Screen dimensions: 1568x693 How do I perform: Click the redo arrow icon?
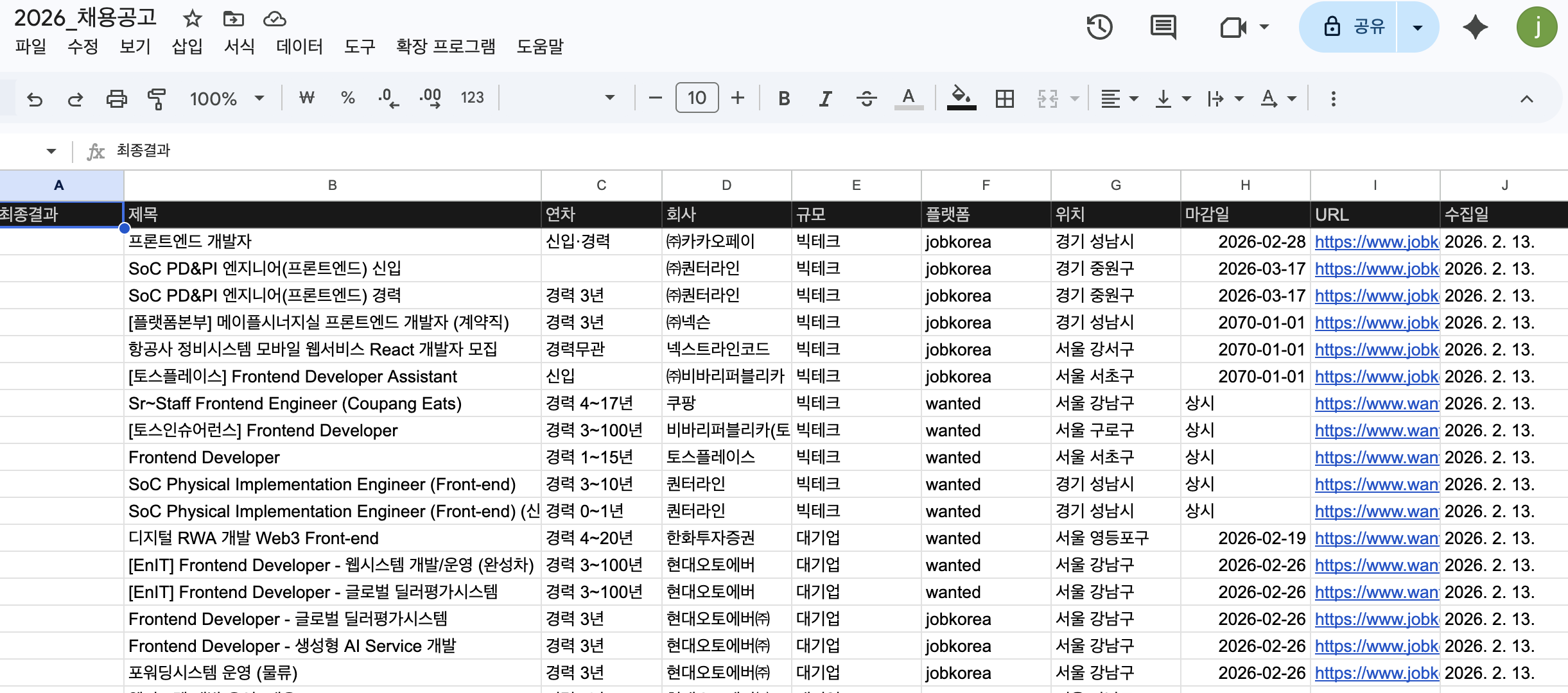[x=75, y=99]
